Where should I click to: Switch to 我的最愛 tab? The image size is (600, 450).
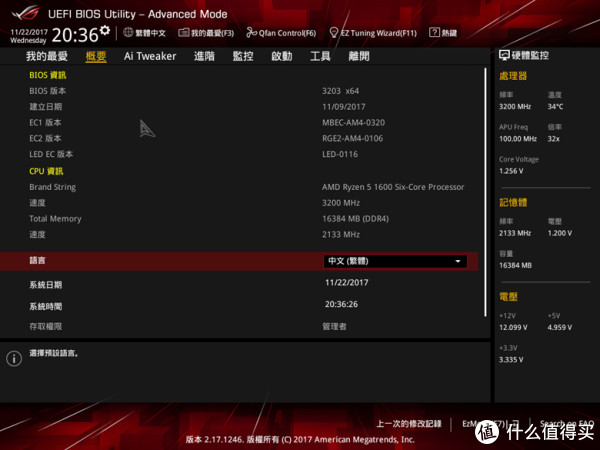[x=47, y=56]
